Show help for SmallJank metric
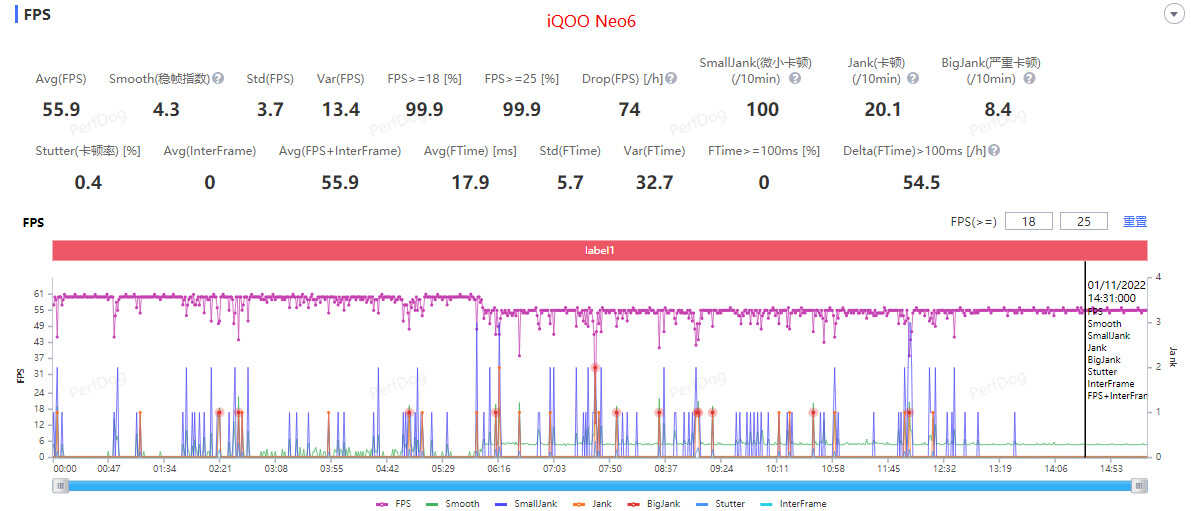Screen dimensions: 1191x511 pos(795,78)
